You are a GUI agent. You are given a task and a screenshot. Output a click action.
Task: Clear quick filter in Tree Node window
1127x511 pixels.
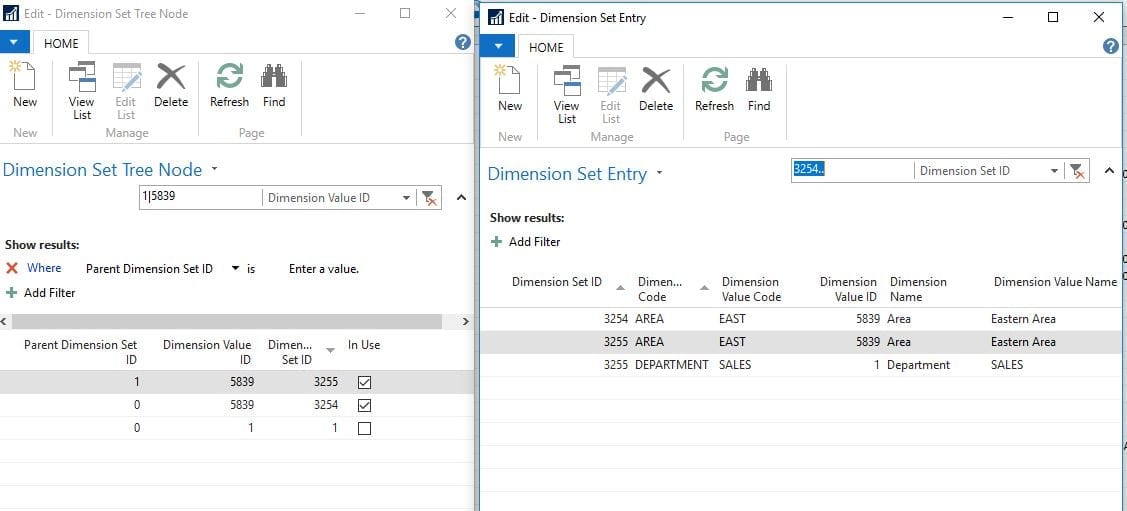click(429, 198)
